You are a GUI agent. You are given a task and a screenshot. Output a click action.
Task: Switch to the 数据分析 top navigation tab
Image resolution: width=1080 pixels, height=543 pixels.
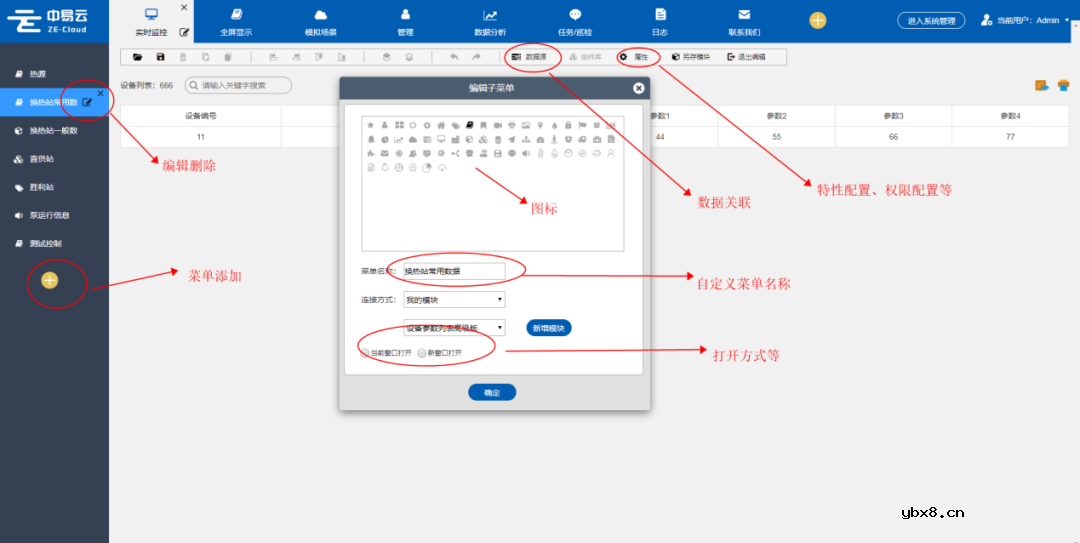coord(490,22)
